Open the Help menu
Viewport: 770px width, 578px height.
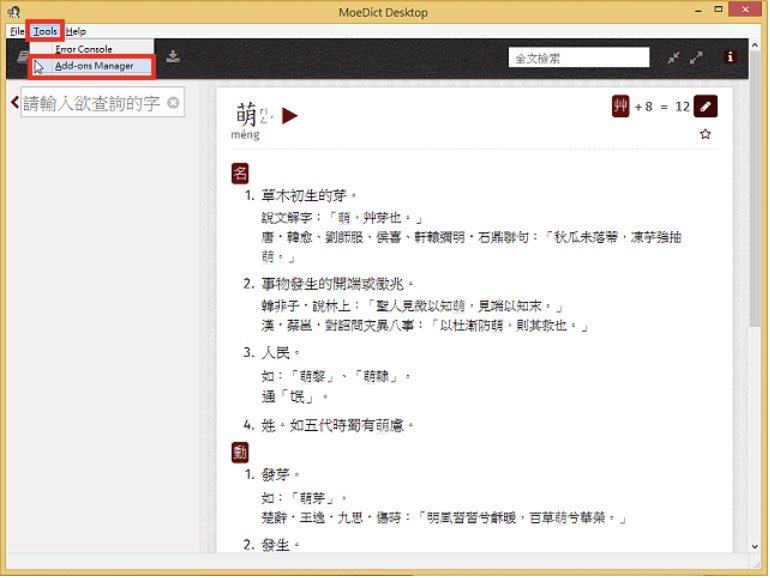coord(76,31)
